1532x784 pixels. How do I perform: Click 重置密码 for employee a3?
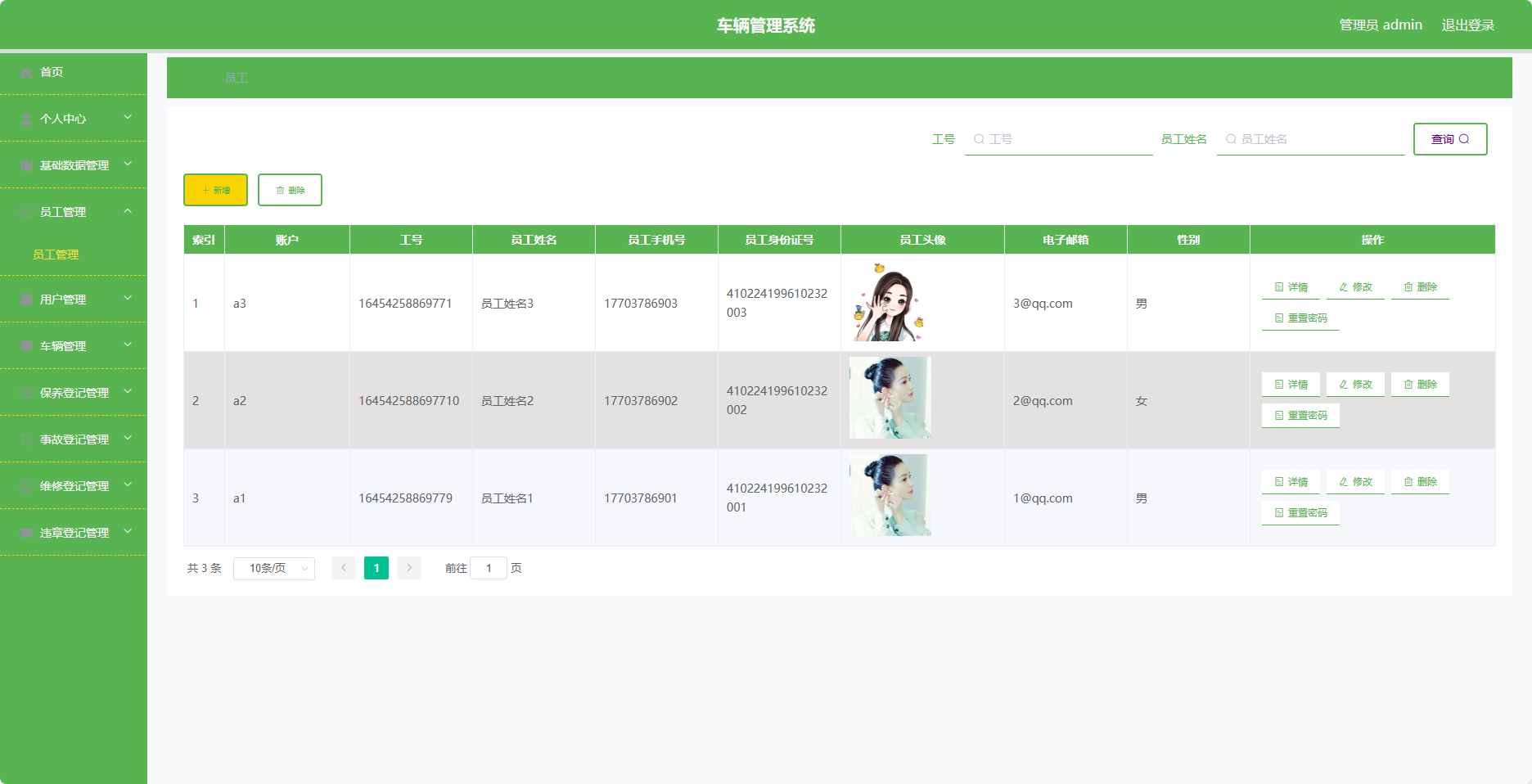tap(1300, 318)
